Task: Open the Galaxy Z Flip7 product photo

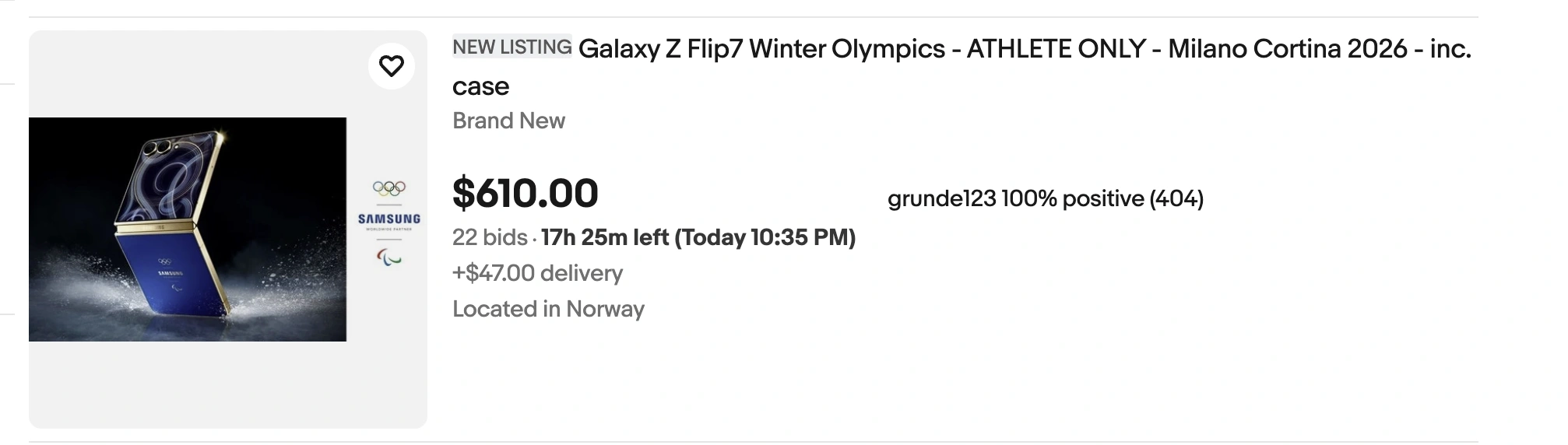Action: [x=188, y=230]
